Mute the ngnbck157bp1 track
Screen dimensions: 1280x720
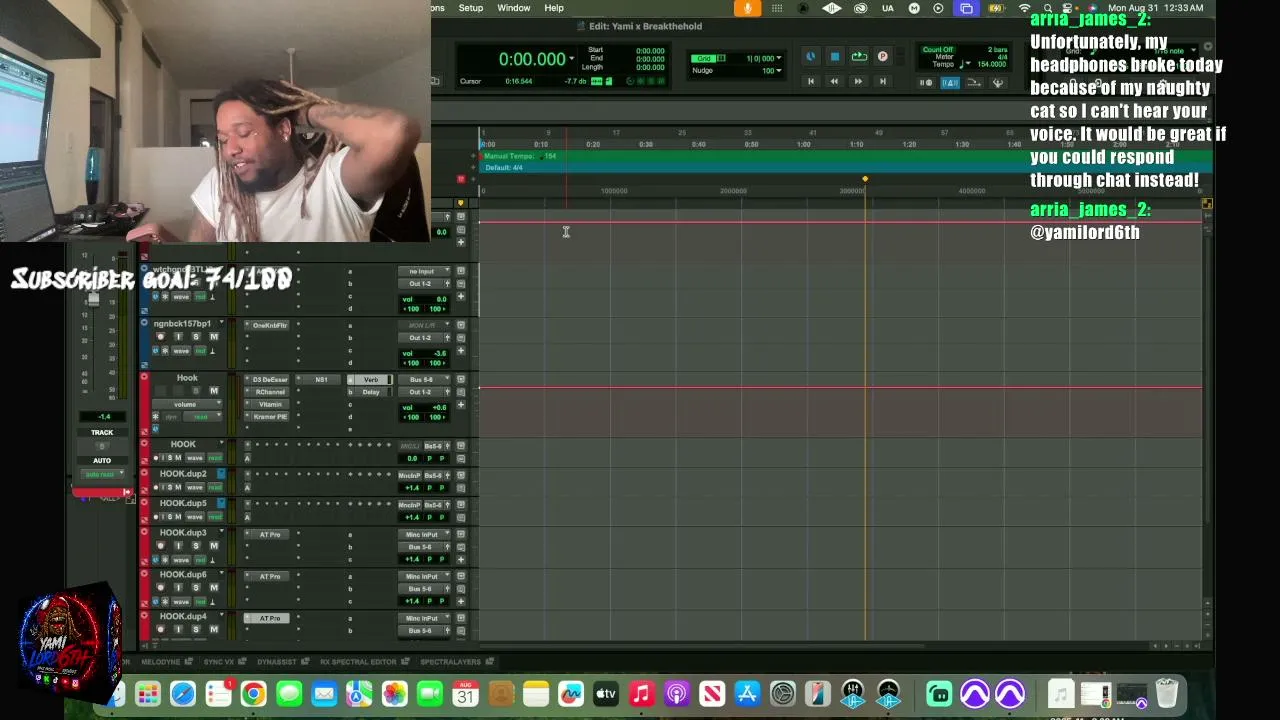tap(213, 337)
